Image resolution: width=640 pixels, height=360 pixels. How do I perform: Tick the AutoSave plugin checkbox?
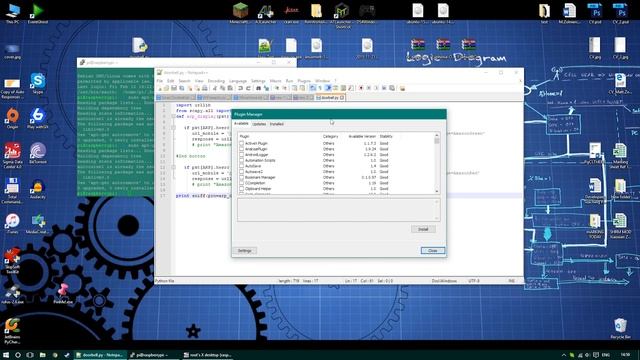pyautogui.click(x=242, y=166)
